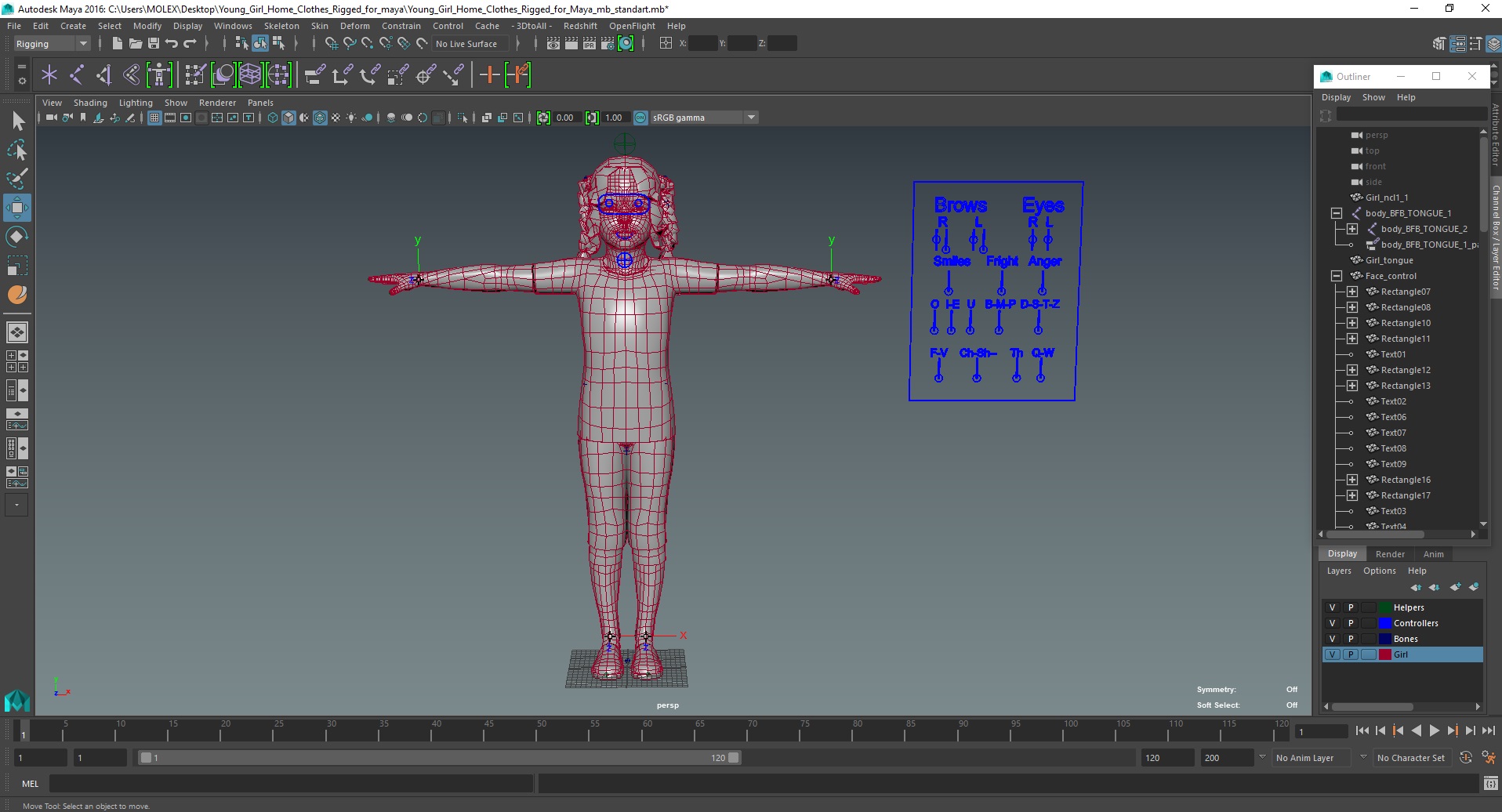Screen dimensions: 1502x812
Task: Switch to the Render layer tab
Action: (x=1390, y=554)
